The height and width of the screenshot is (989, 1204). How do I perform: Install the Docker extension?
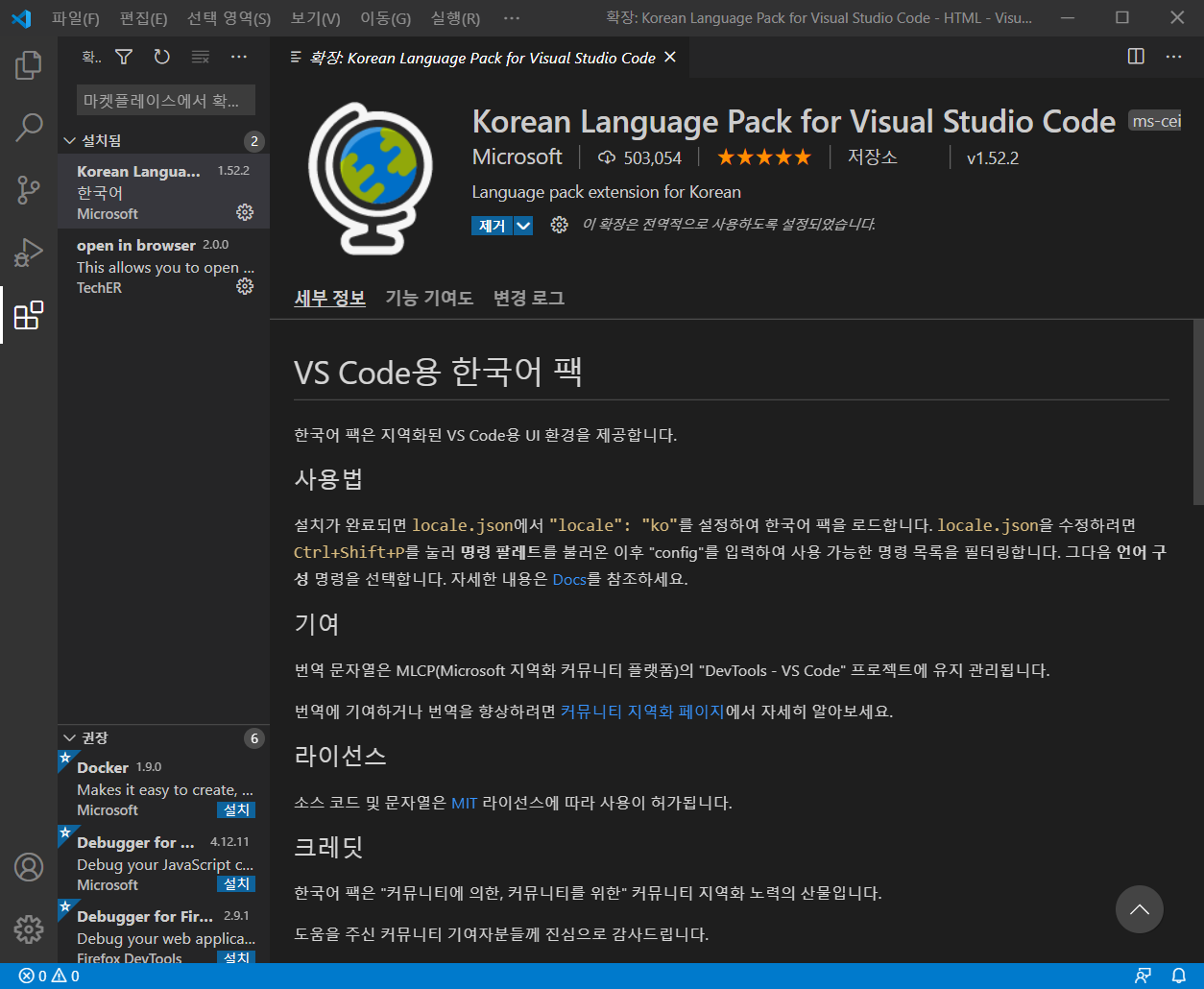[x=236, y=809]
